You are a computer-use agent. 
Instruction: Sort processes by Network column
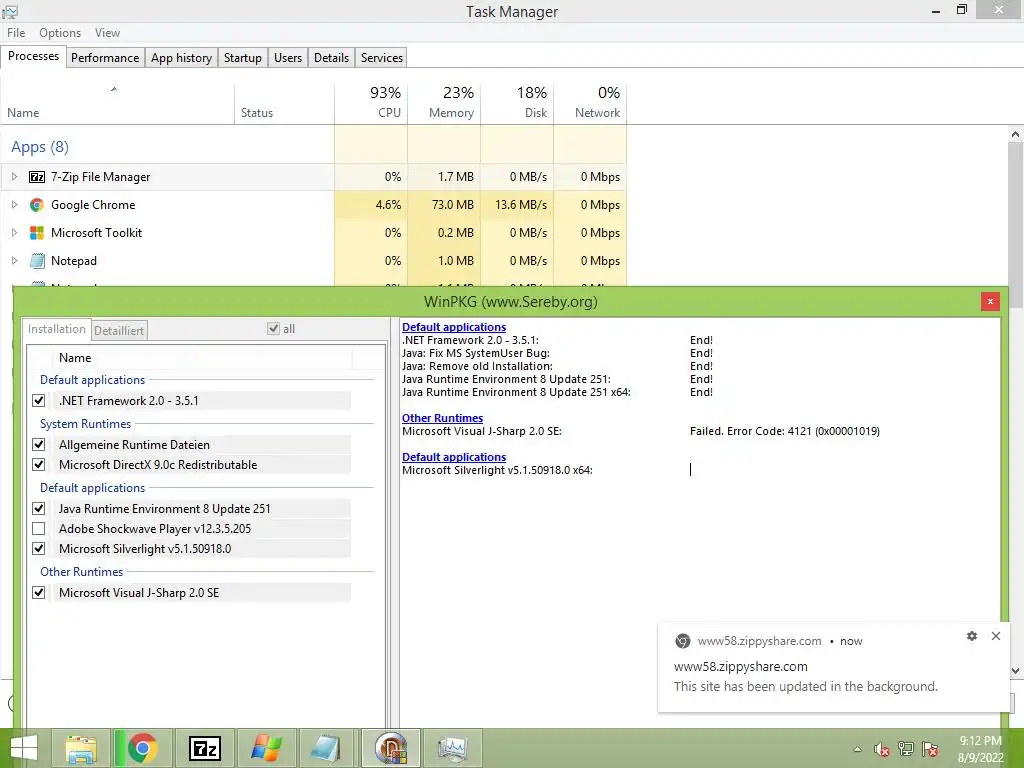tap(590, 103)
